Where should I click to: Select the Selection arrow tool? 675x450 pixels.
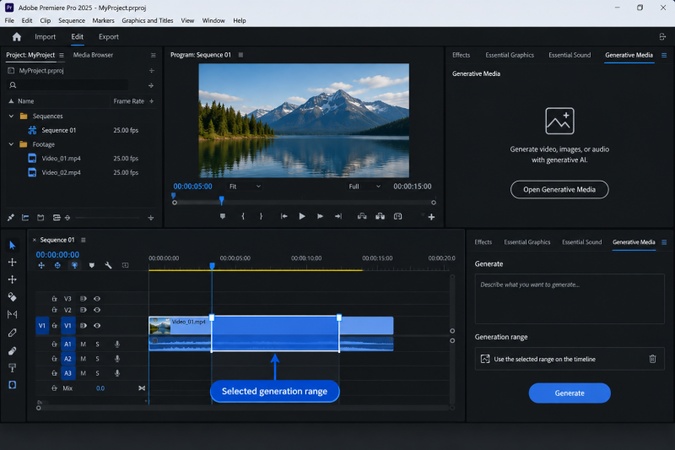click(12, 245)
